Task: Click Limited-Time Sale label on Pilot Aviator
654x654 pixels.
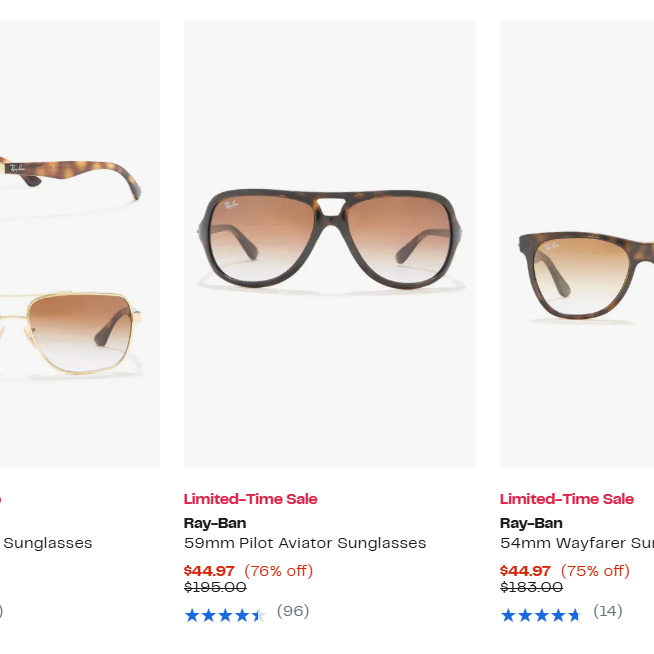Action: (250, 499)
